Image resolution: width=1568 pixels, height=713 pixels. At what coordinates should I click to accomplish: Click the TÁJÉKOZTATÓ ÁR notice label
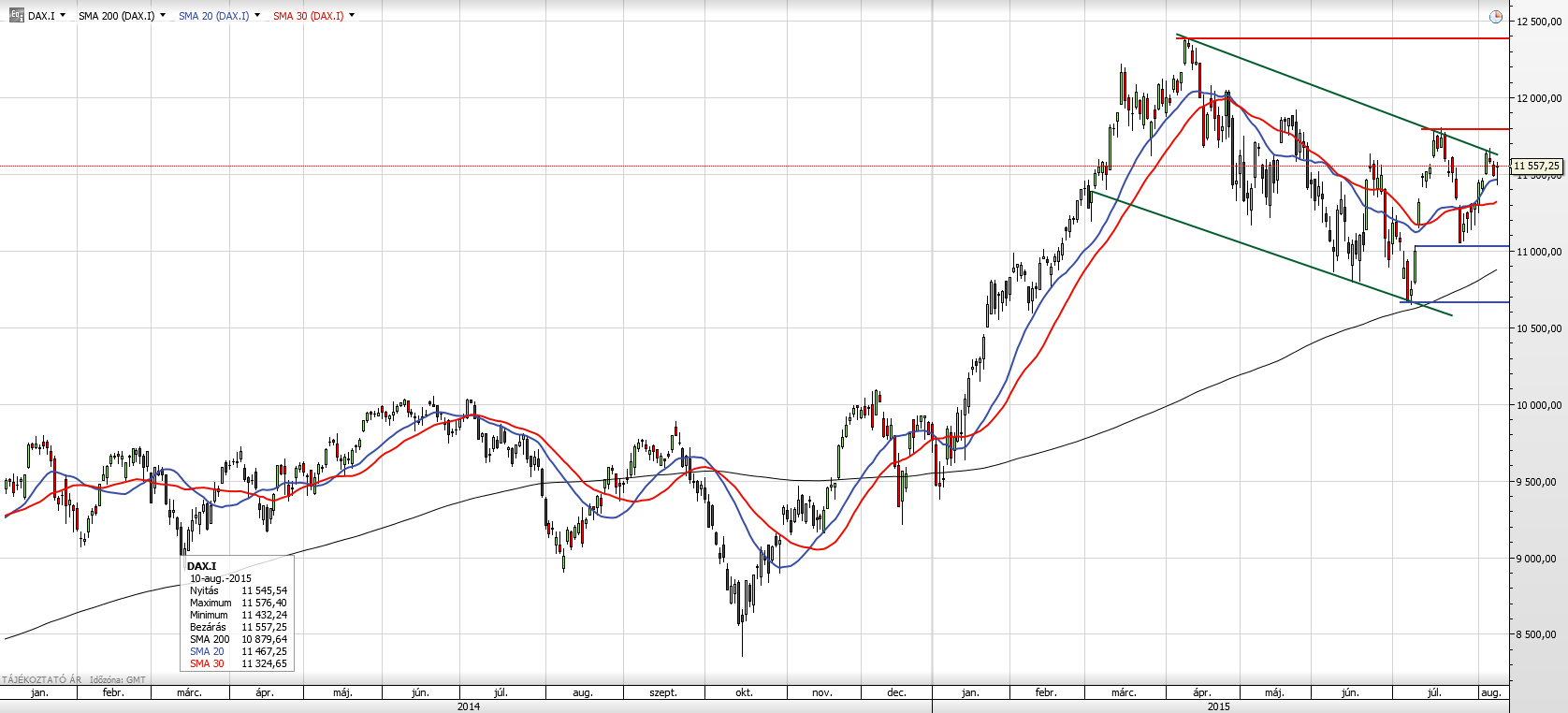tap(42, 680)
